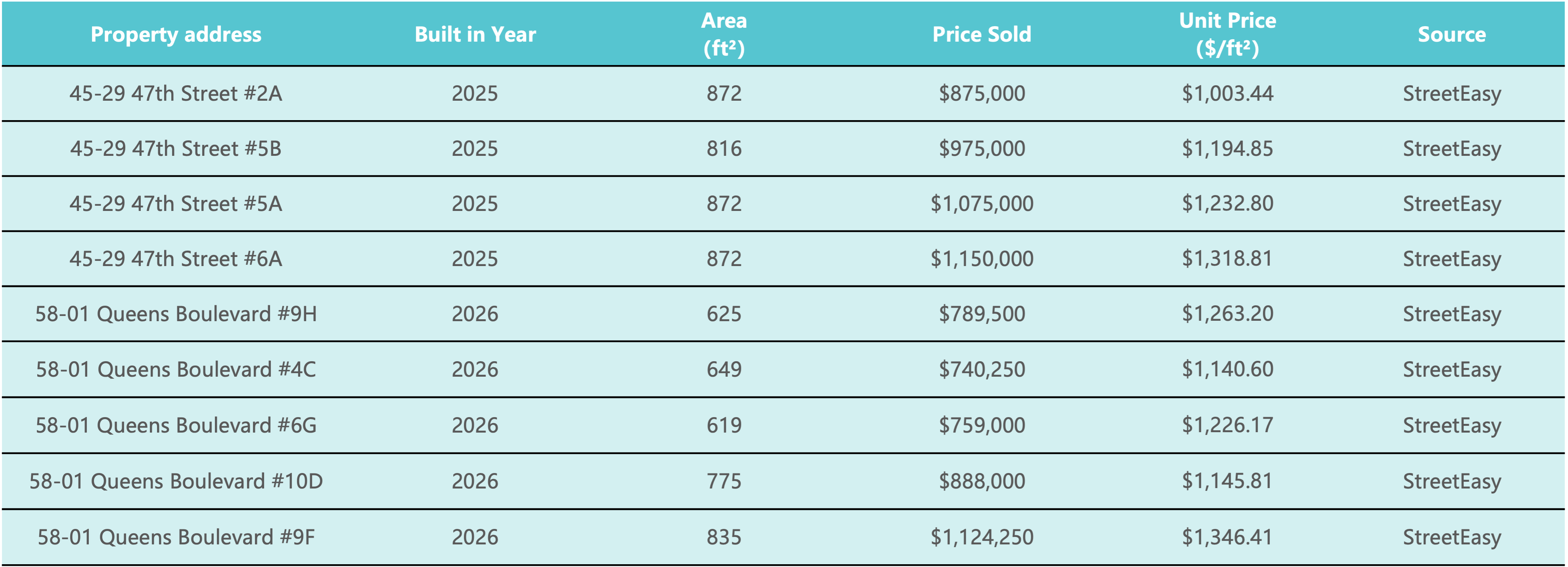The width and height of the screenshot is (1568, 567).
Task: Click the Price Sold column header
Action: [981, 34]
